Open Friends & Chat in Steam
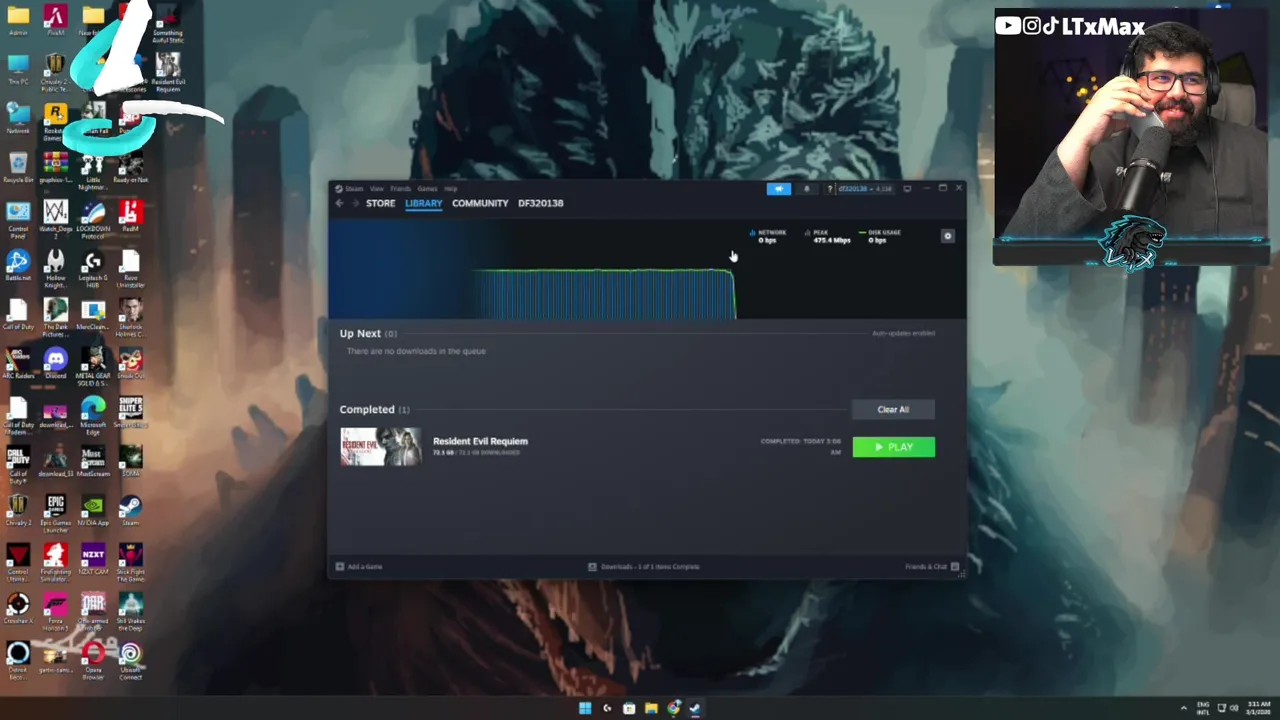Image resolution: width=1280 pixels, height=720 pixels. tap(932, 567)
